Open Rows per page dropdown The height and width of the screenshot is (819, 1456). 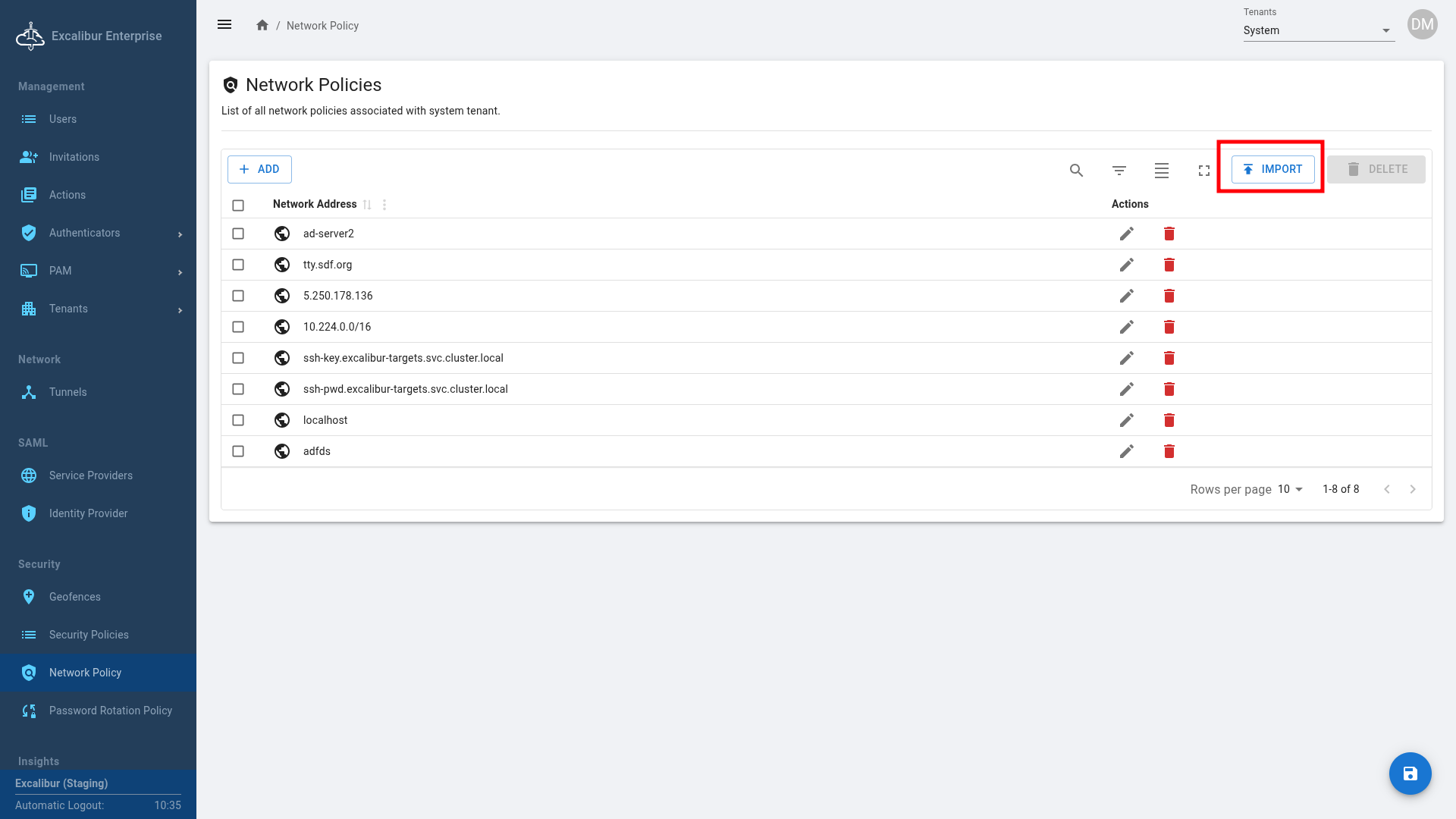pyautogui.click(x=1290, y=489)
